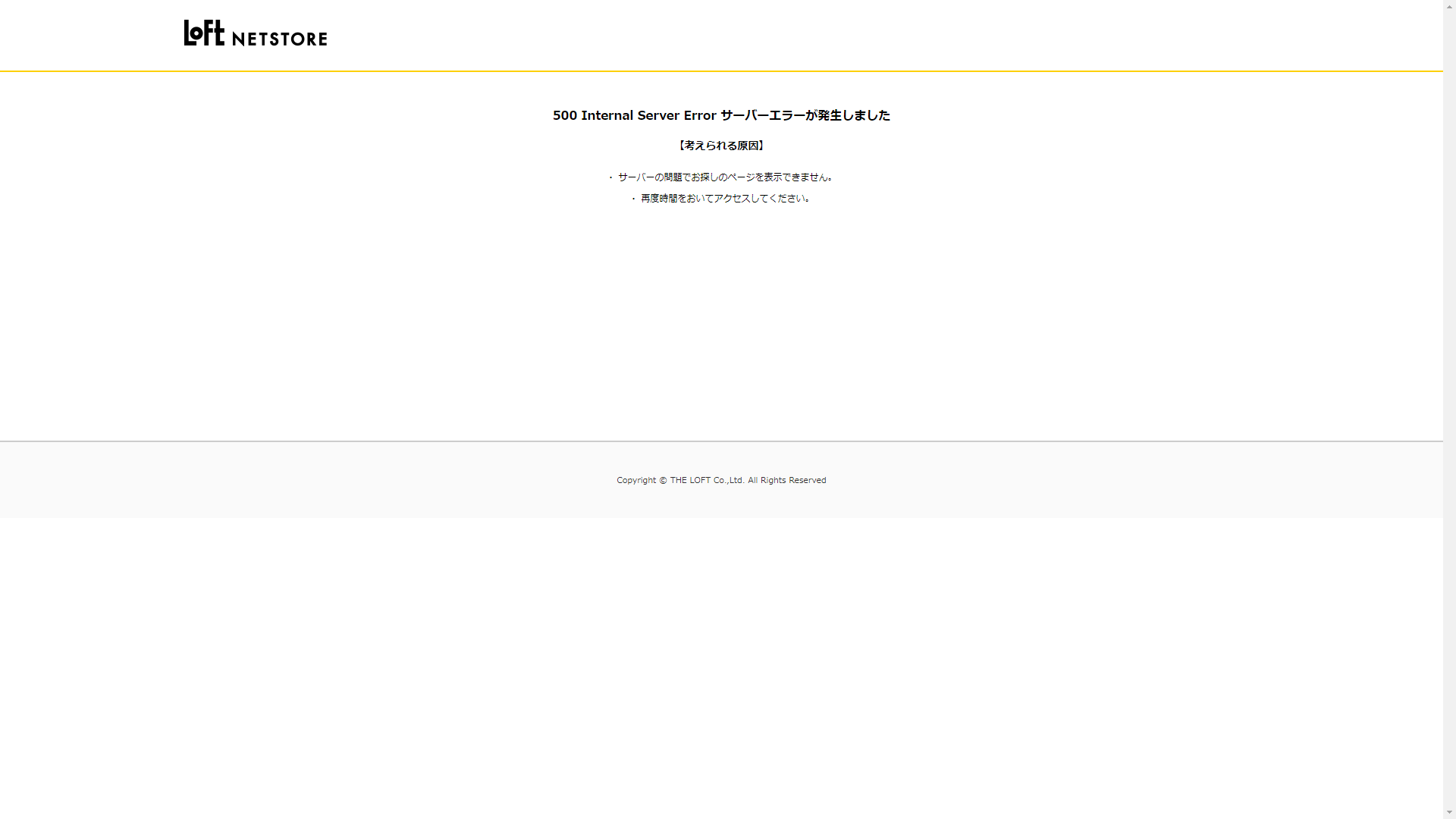Click the © symbol in the footer
This screenshot has width=1456, height=819.
pyautogui.click(x=663, y=480)
